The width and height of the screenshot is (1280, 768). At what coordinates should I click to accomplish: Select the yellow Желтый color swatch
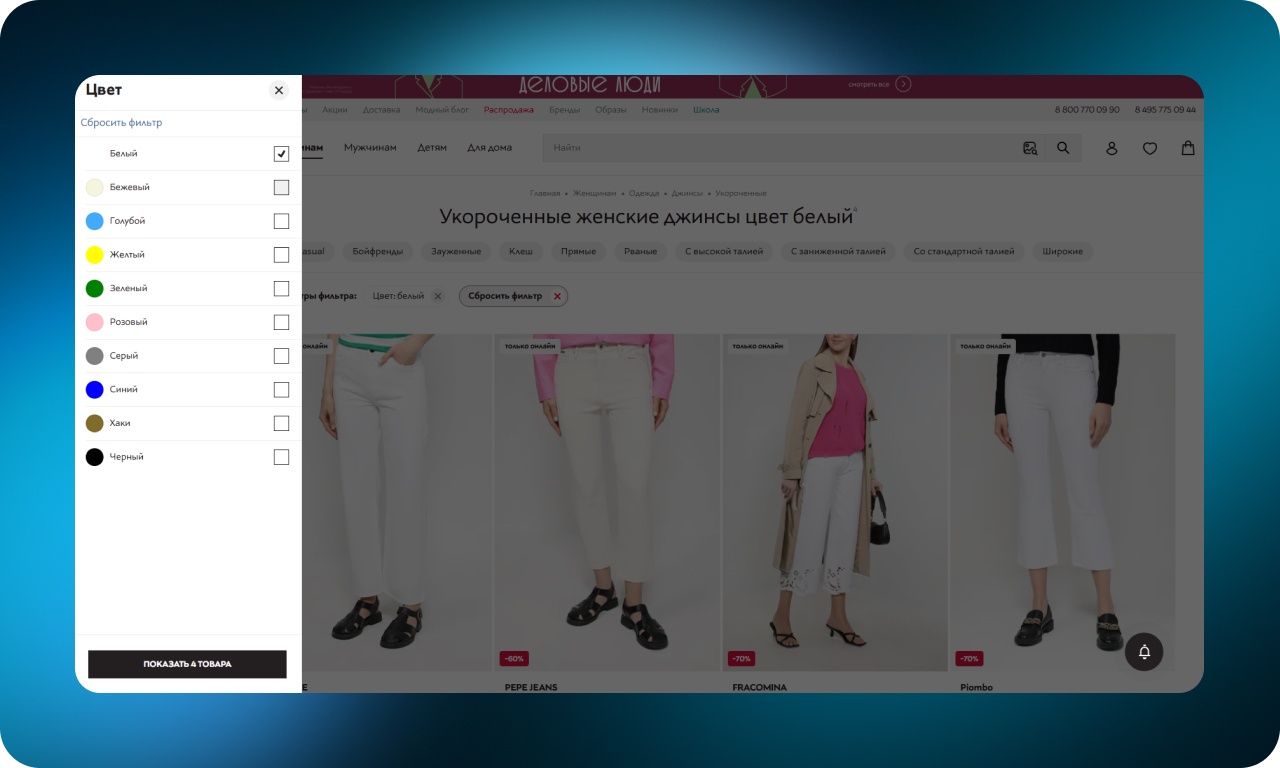point(95,255)
